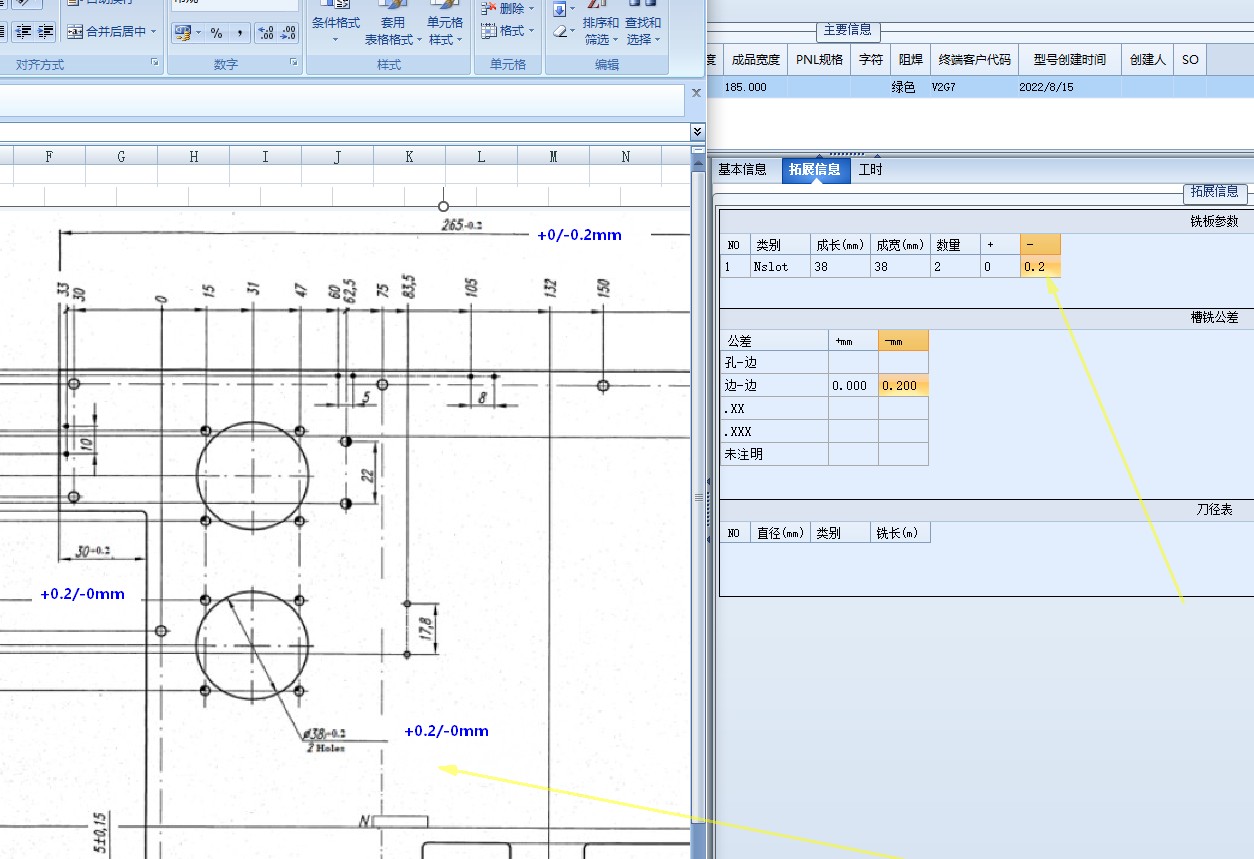1254x859 pixels.
Task: Select the 185.000 width cell
Action: pyautogui.click(x=755, y=87)
